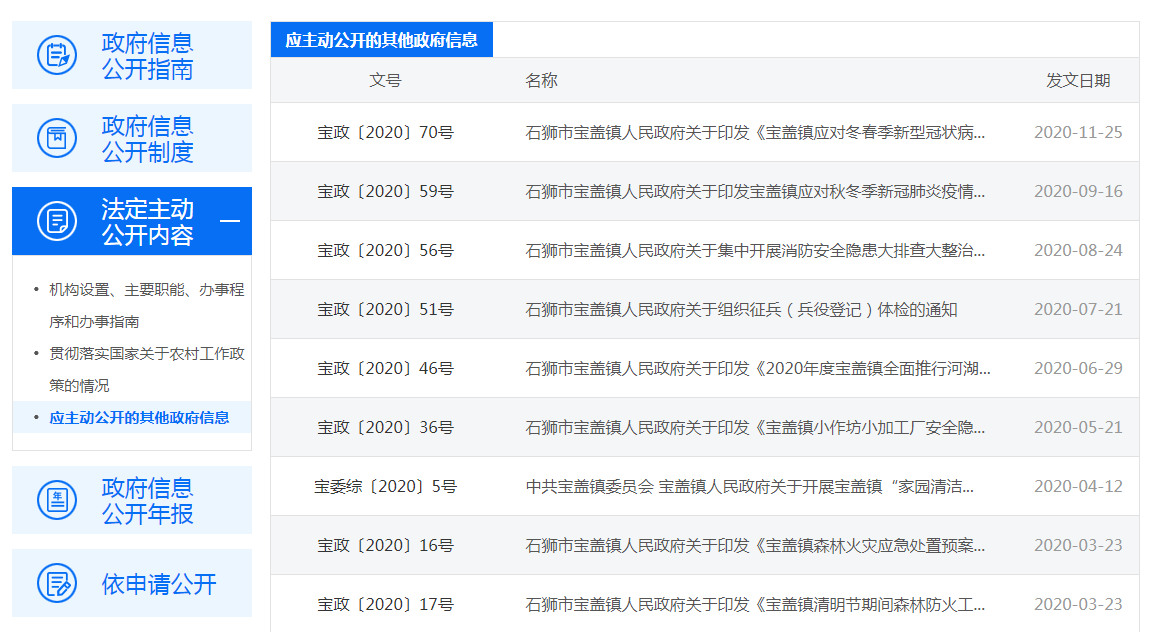This screenshot has width=1154, height=632.
Task: Click the 政府信息公开制度 circular icon
Action: 57,138
